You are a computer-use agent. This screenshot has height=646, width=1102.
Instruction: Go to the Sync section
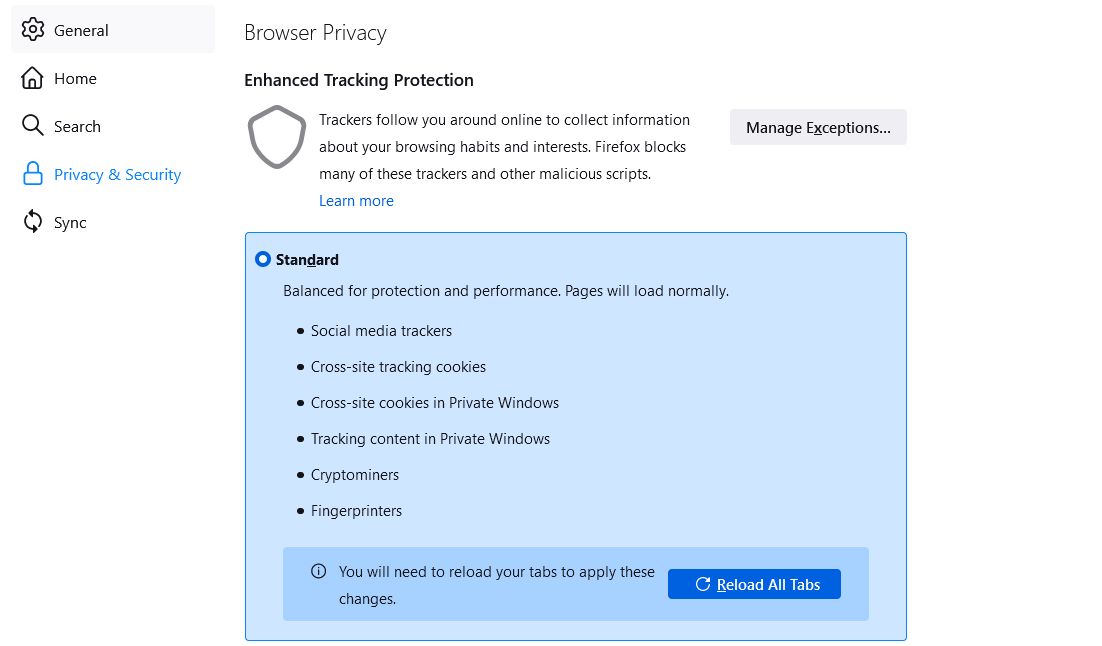pyautogui.click(x=69, y=222)
